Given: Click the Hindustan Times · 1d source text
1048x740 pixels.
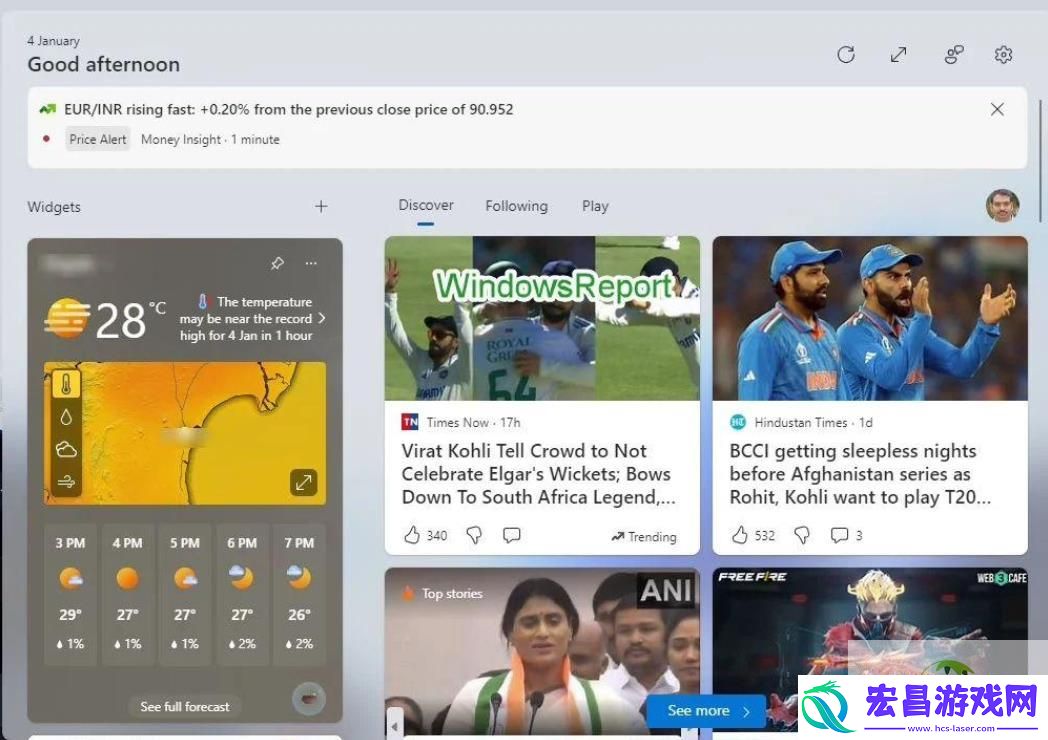Looking at the screenshot, I should click(x=813, y=422).
